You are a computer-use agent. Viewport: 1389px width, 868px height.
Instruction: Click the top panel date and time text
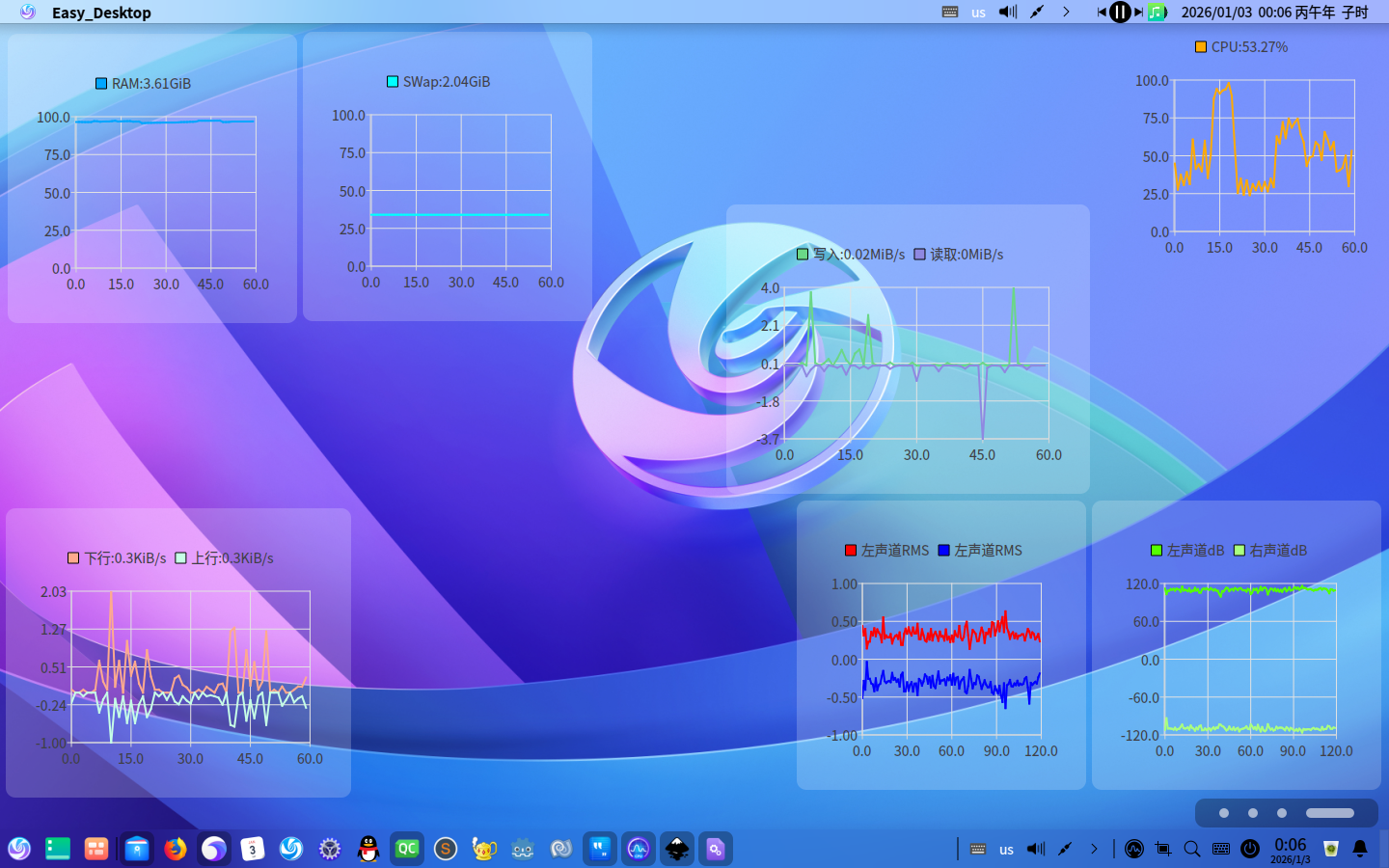(x=1275, y=13)
